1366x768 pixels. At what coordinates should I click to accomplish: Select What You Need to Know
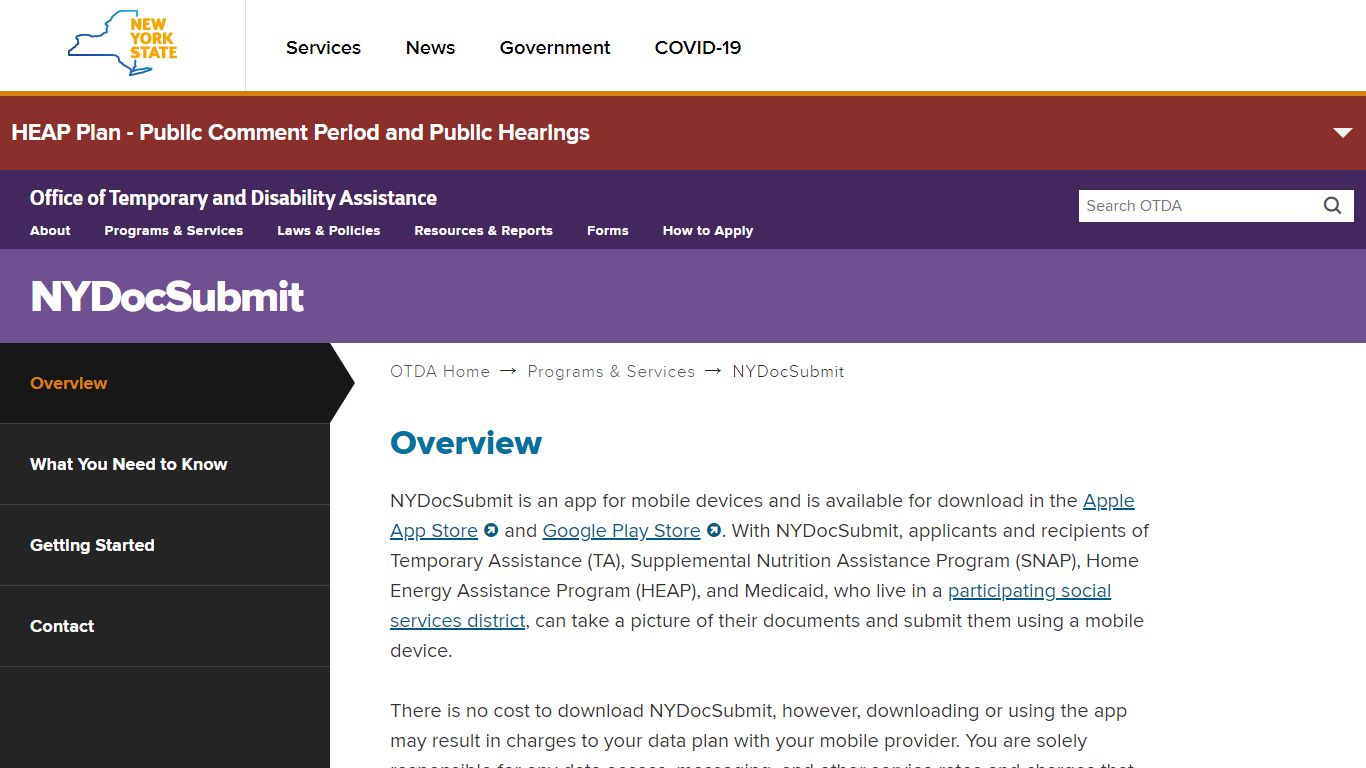coord(165,464)
